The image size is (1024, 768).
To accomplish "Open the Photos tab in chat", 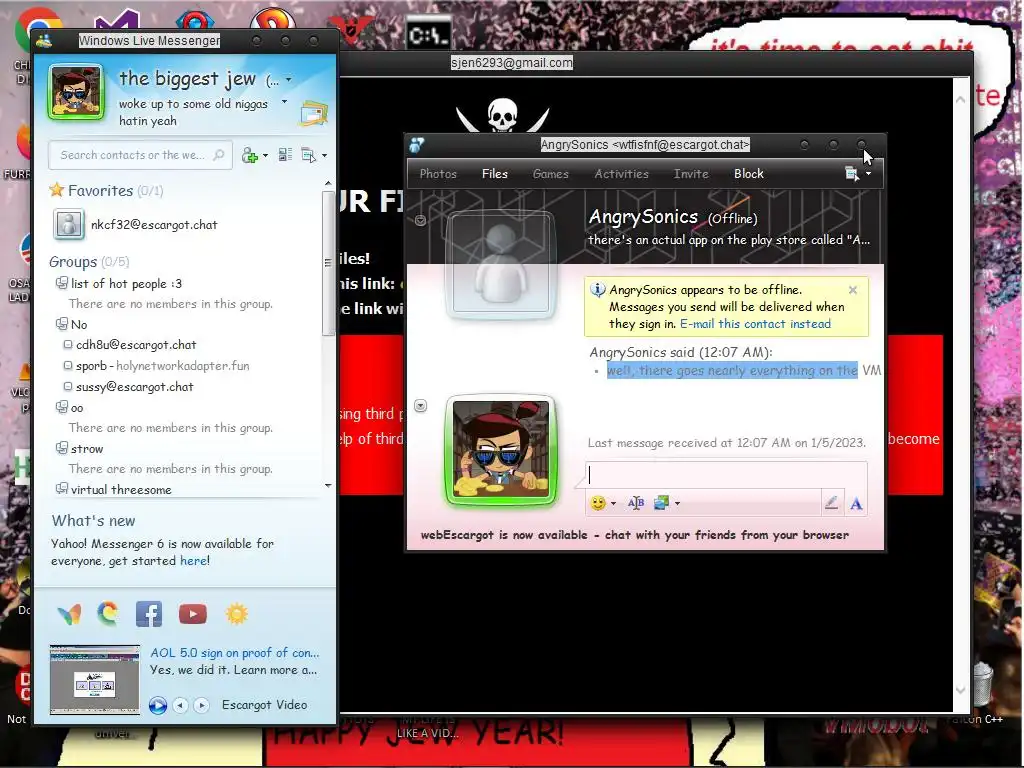I will pyautogui.click(x=438, y=174).
